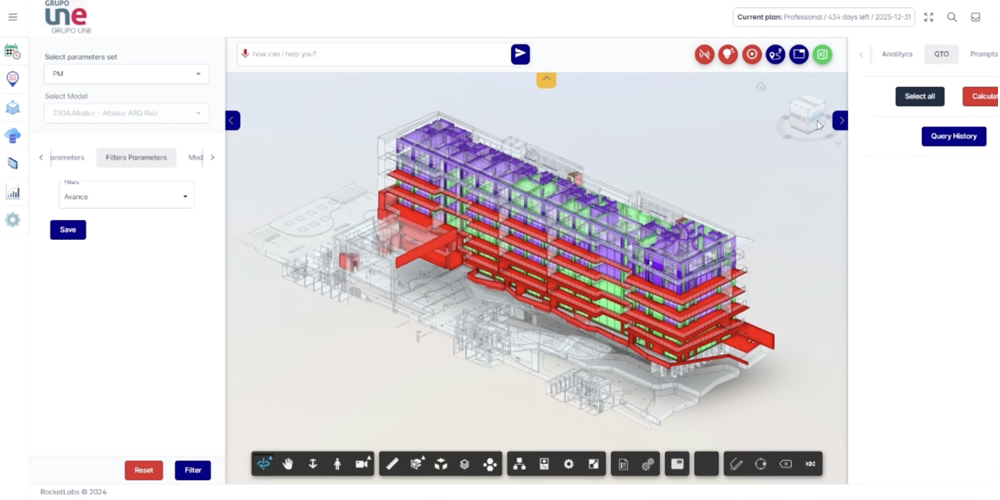Open the camera interactions tool
1000x500 pixels.
tap(362, 464)
